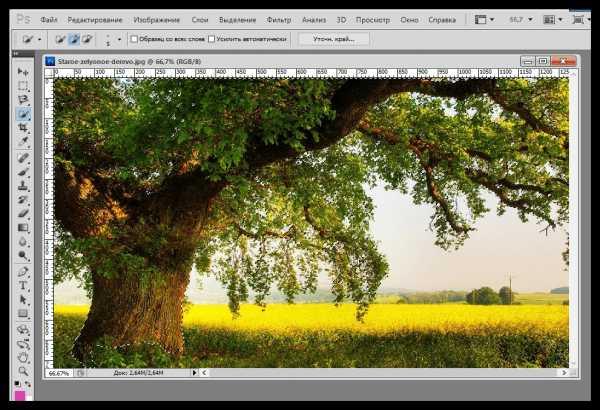Select the Clone Stamp tool

click(23, 186)
